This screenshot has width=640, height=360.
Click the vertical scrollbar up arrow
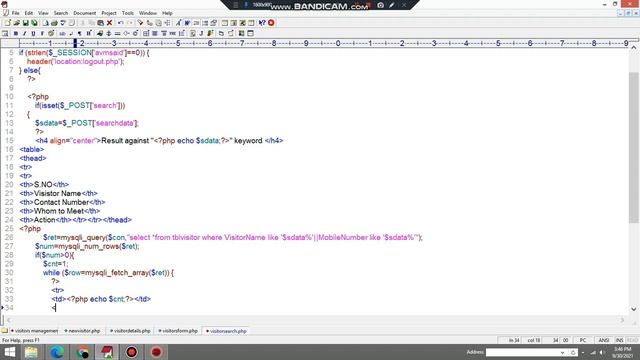(x=633, y=48)
